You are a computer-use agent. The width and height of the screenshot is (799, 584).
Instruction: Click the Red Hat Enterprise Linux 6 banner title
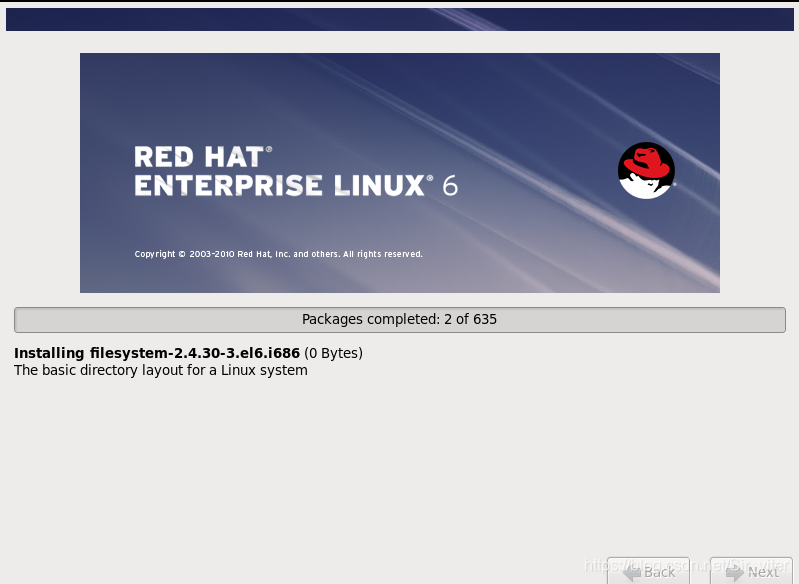click(296, 171)
